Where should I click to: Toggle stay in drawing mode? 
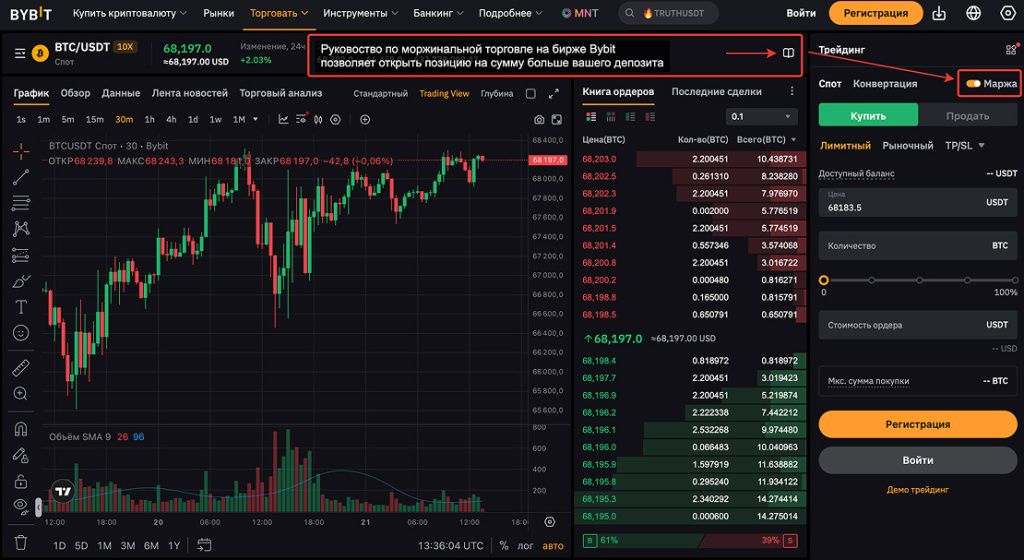[21, 455]
